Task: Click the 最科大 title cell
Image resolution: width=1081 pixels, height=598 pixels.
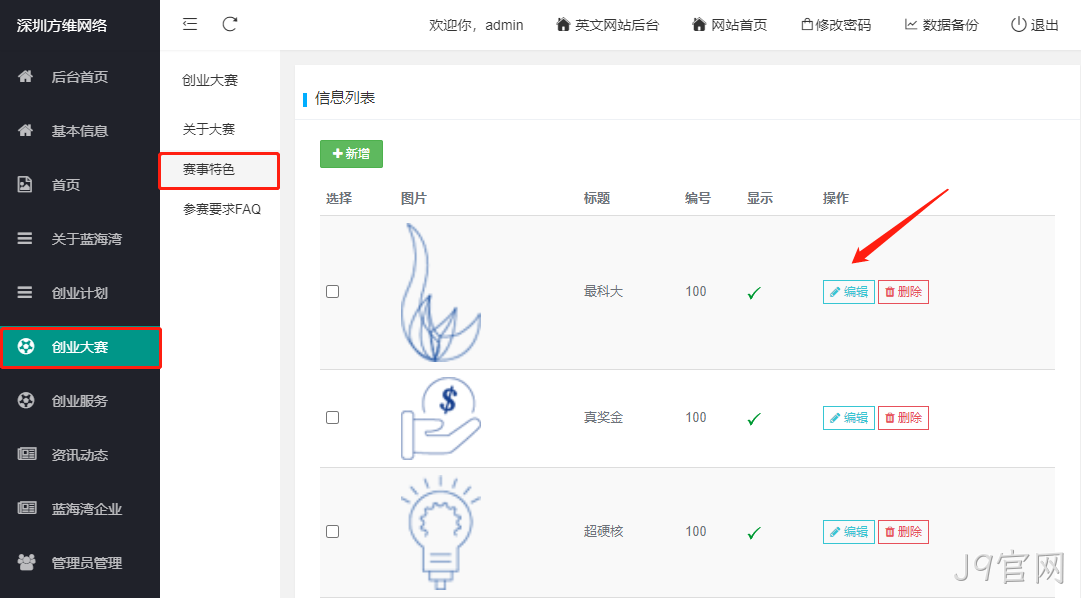Action: 603,292
